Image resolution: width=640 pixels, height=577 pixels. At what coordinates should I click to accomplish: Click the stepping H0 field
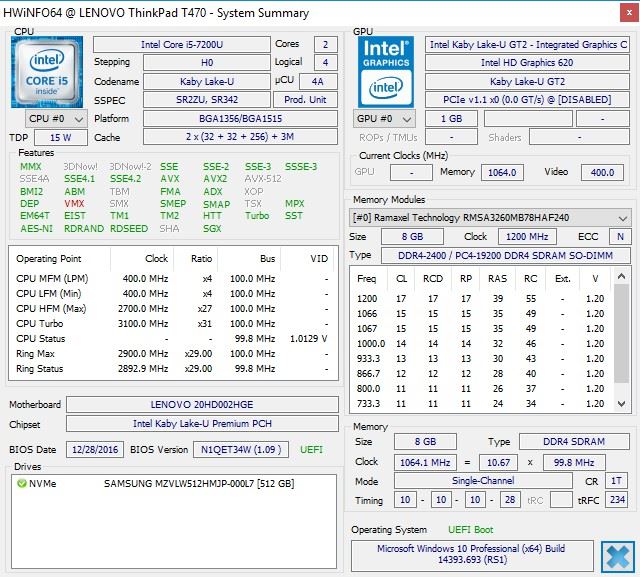(x=207, y=62)
